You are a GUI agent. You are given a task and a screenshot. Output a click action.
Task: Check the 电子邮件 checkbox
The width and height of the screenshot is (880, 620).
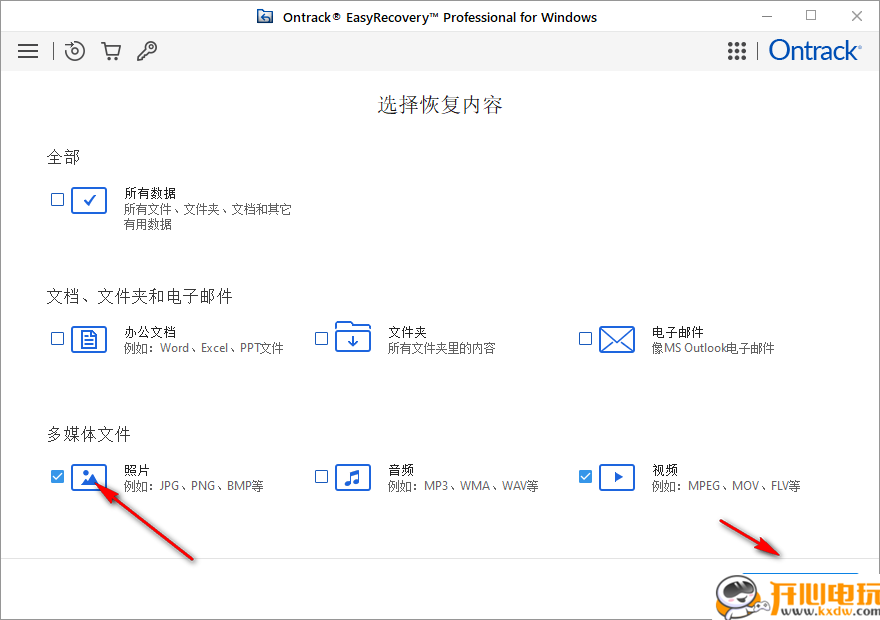click(x=585, y=338)
